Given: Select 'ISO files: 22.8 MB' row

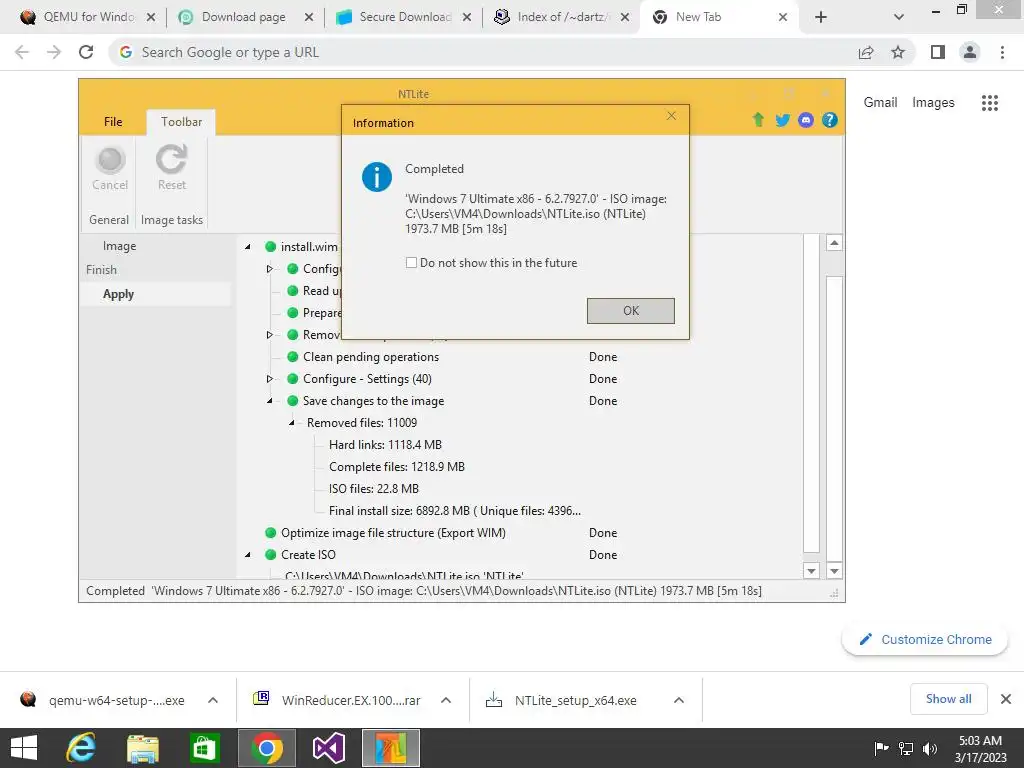Looking at the screenshot, I should [374, 488].
